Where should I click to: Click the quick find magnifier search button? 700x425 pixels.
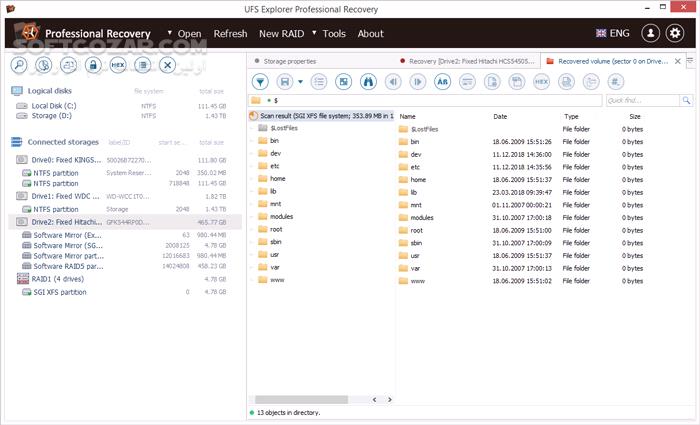pos(686,100)
